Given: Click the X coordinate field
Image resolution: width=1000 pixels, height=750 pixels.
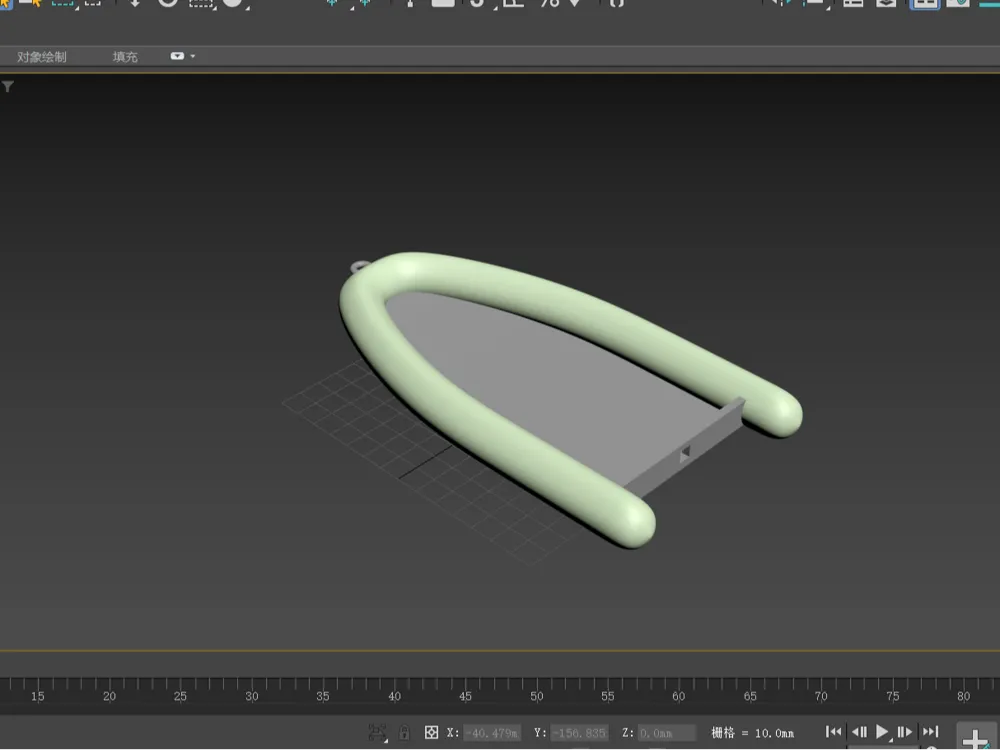Looking at the screenshot, I should pos(492,733).
